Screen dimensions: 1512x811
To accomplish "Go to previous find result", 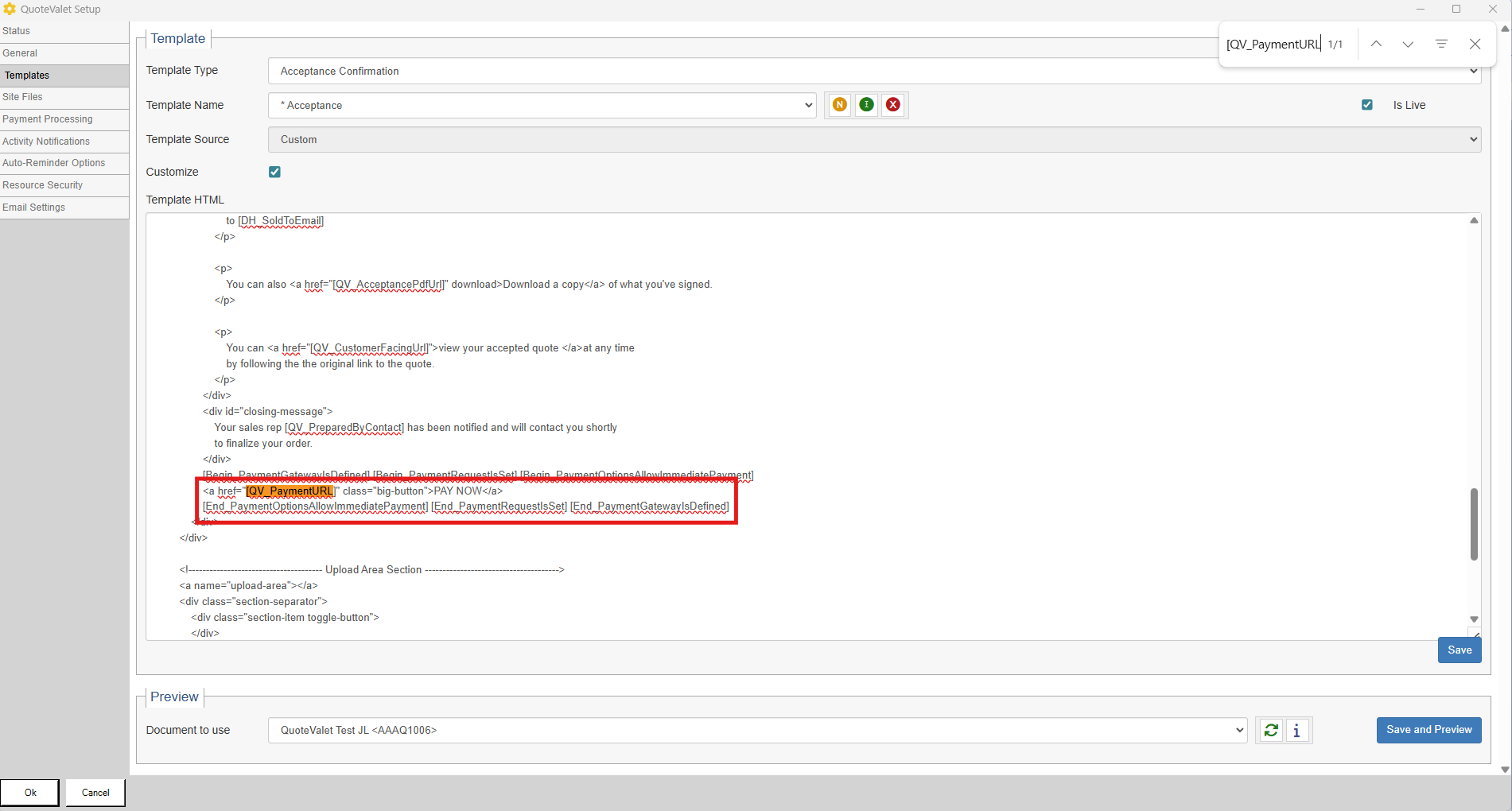I will click(x=1375, y=45).
